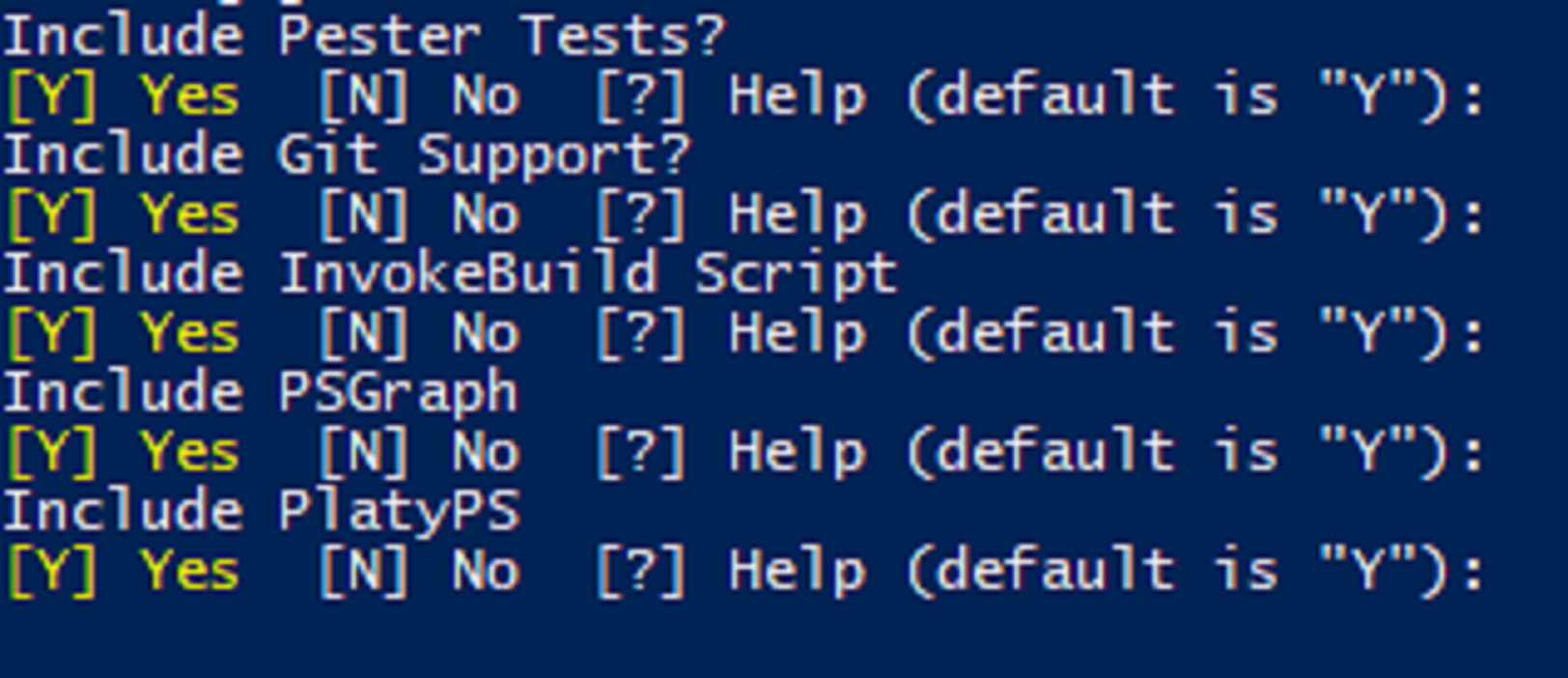
Task: Click [?] Help for InvokeBuild Script
Action: click(730, 333)
